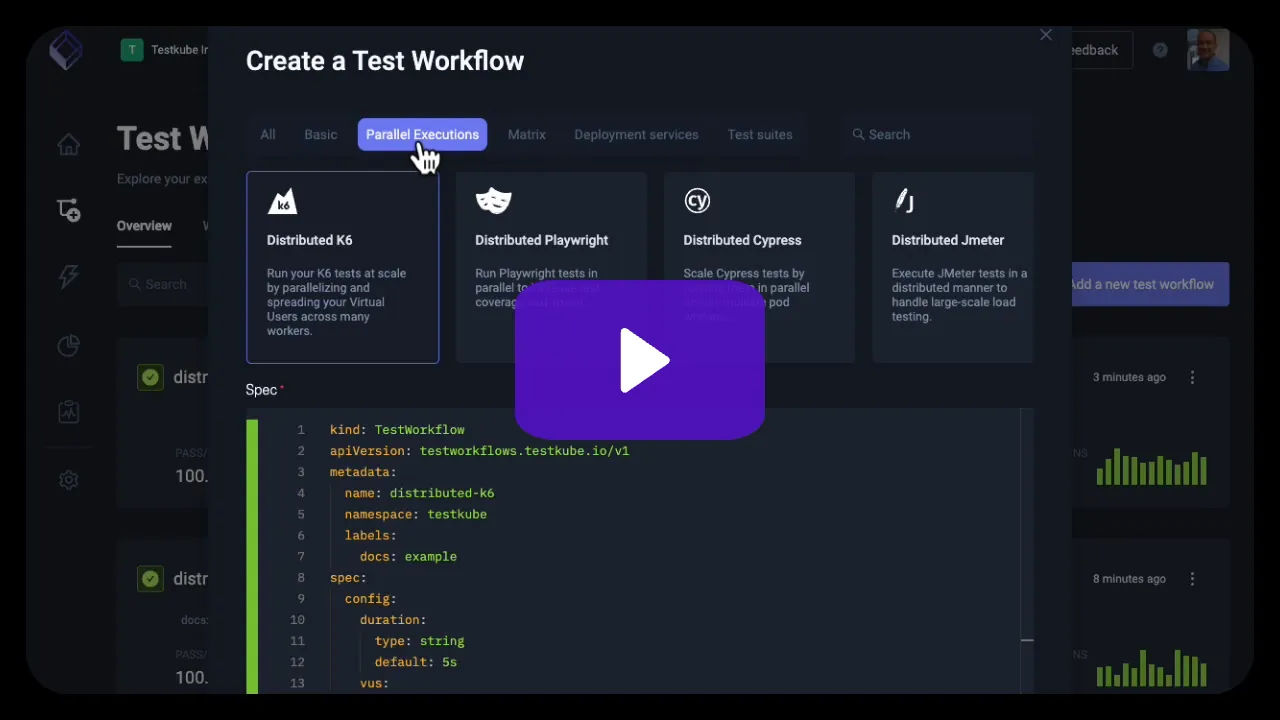Click the template Search field
This screenshot has height=720, width=1280.
tap(935, 134)
